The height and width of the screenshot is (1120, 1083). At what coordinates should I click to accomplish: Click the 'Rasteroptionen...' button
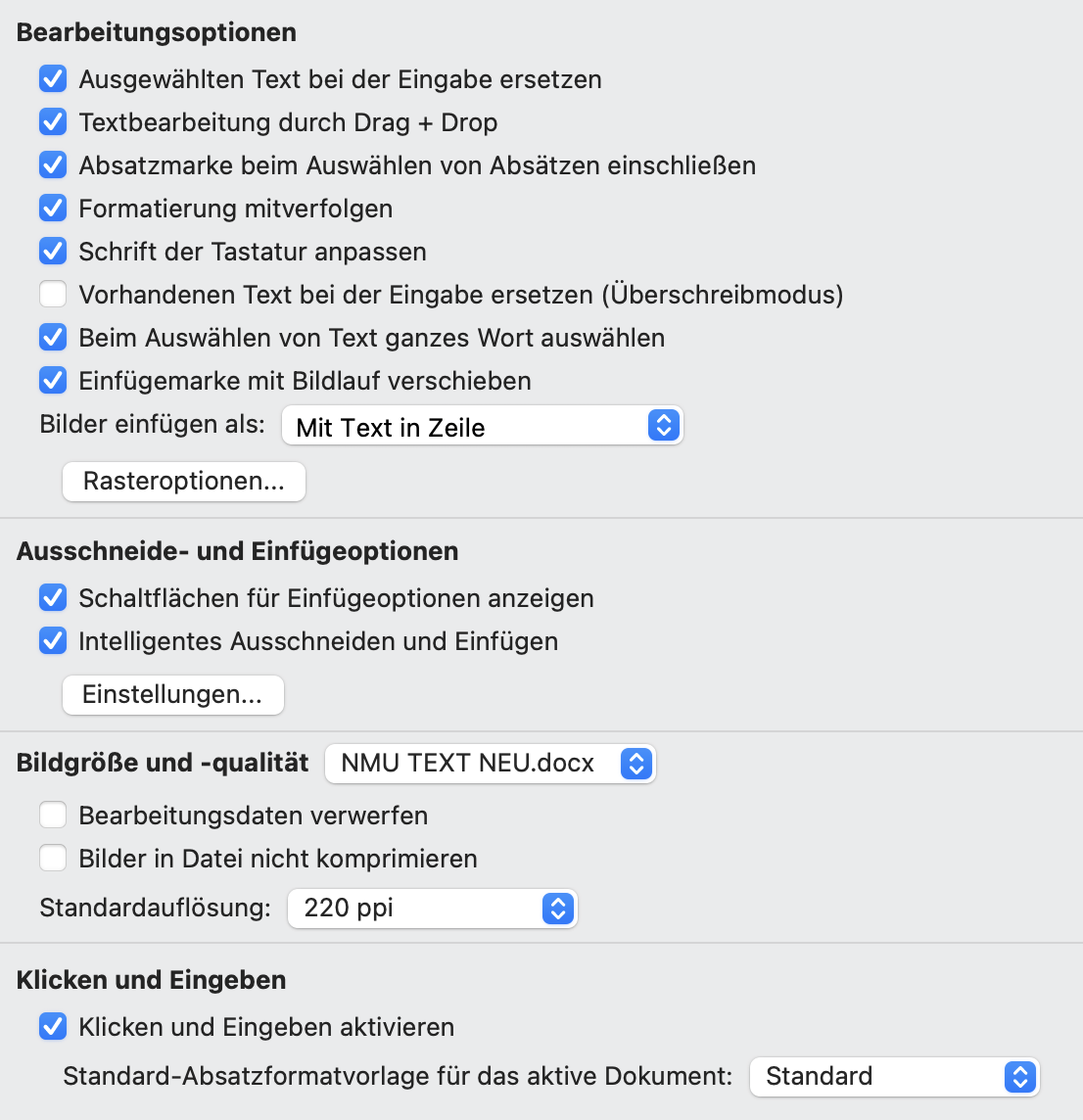[184, 482]
